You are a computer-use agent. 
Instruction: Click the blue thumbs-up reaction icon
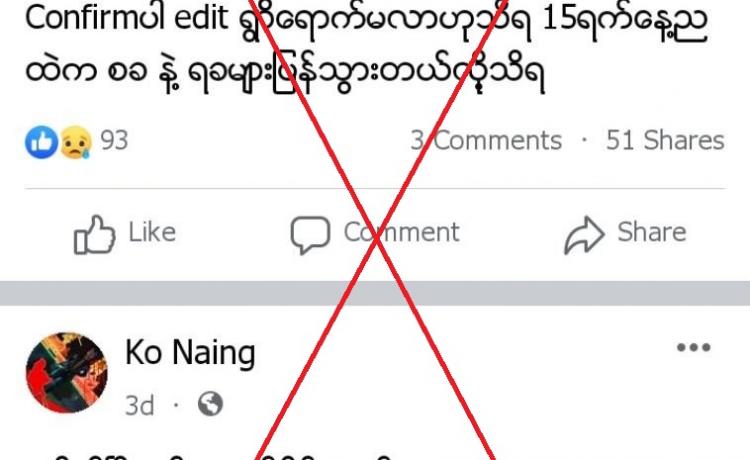tap(41, 142)
